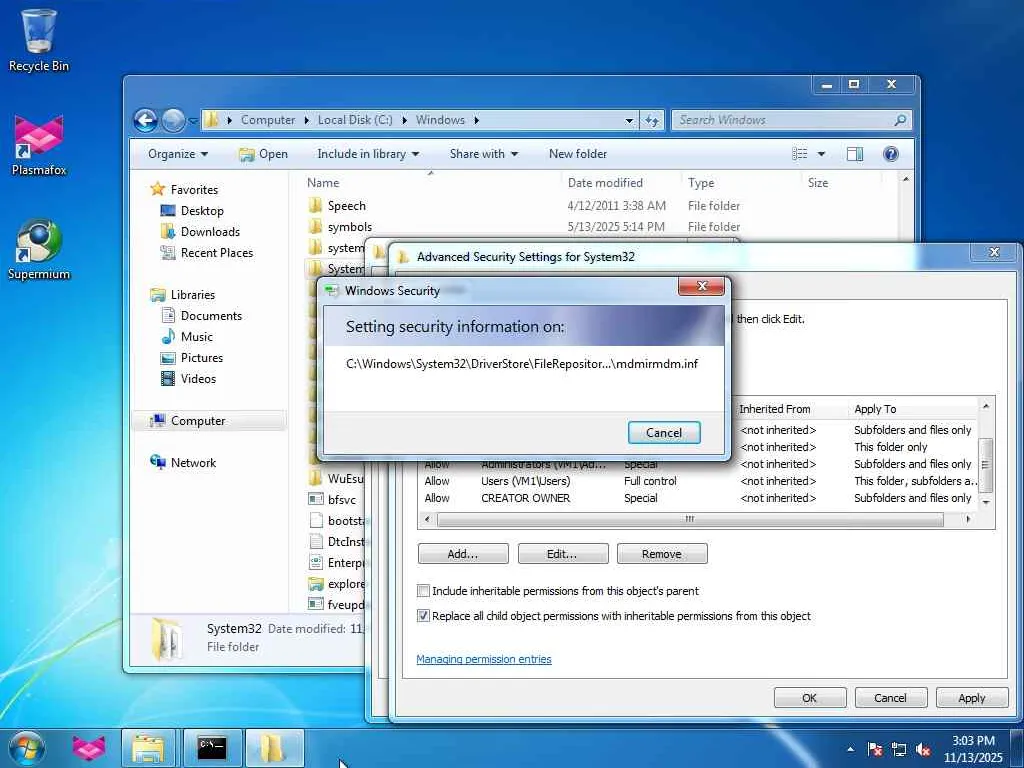Switch to the command prompt taskbar icon
This screenshot has width=1024, height=768.
[x=212, y=748]
